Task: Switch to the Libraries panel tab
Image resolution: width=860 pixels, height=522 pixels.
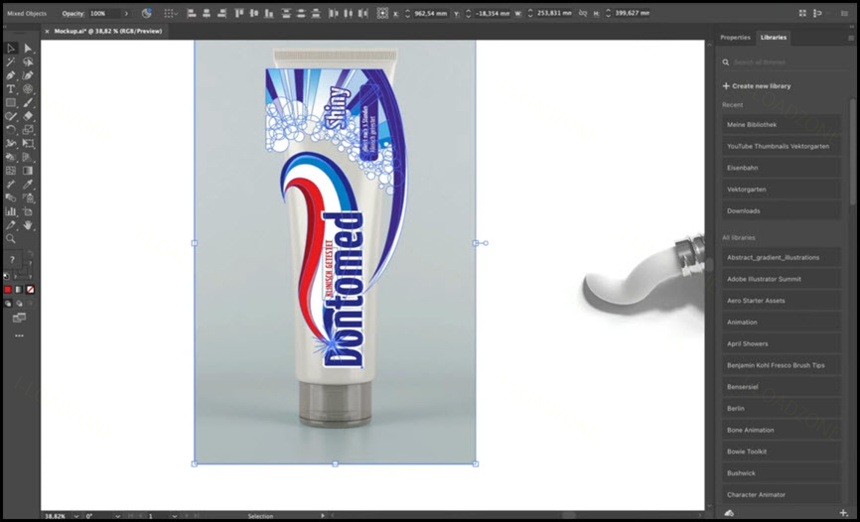Action: click(773, 37)
